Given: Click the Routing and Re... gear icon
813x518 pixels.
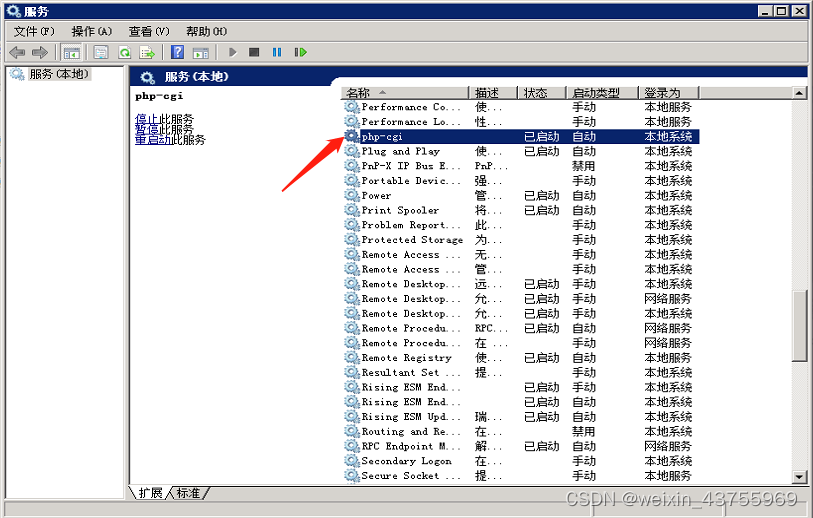Looking at the screenshot, I should click(x=352, y=431).
